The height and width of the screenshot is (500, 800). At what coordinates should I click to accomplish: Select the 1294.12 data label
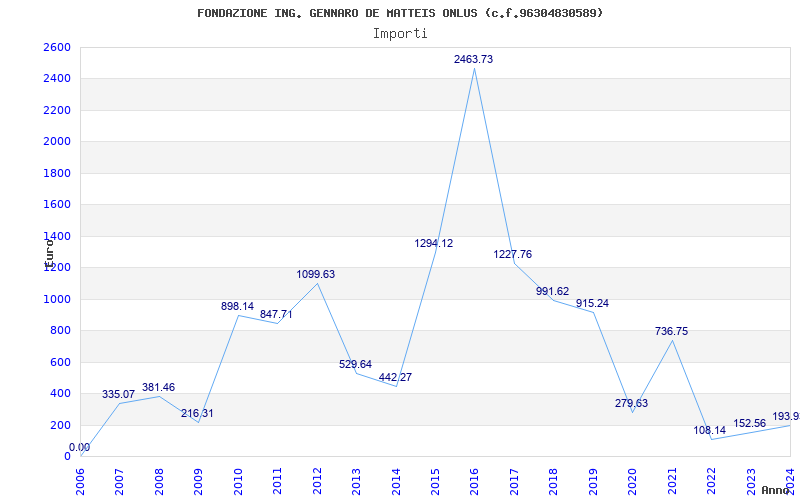point(434,243)
